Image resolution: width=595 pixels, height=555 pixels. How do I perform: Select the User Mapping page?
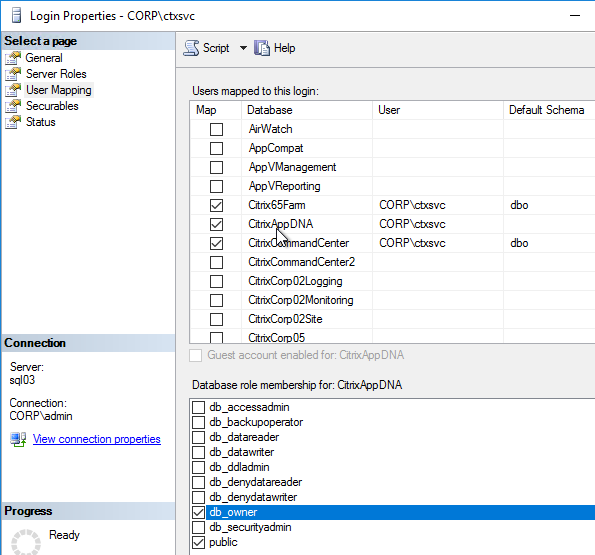59,90
